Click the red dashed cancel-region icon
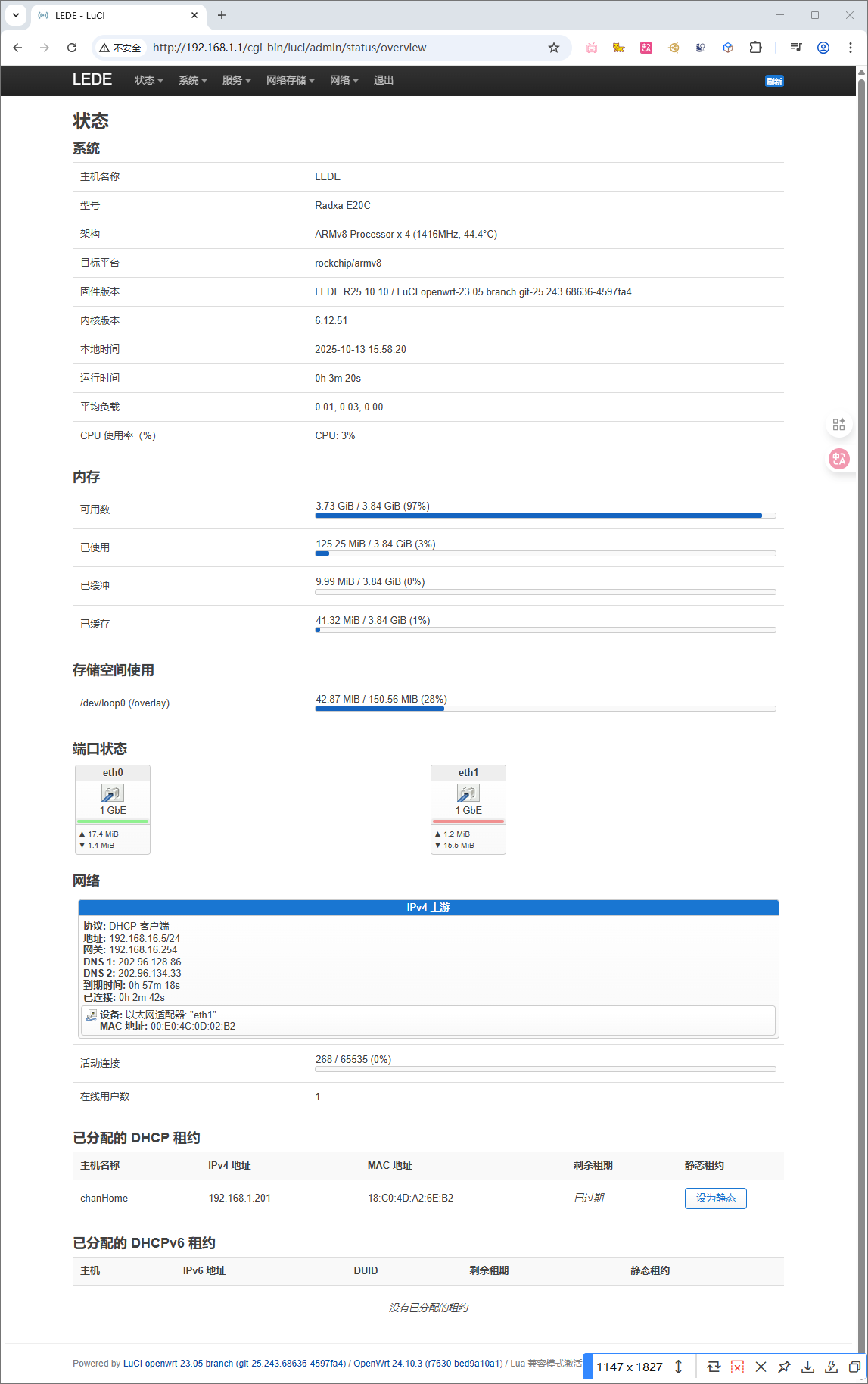 coord(737,1367)
